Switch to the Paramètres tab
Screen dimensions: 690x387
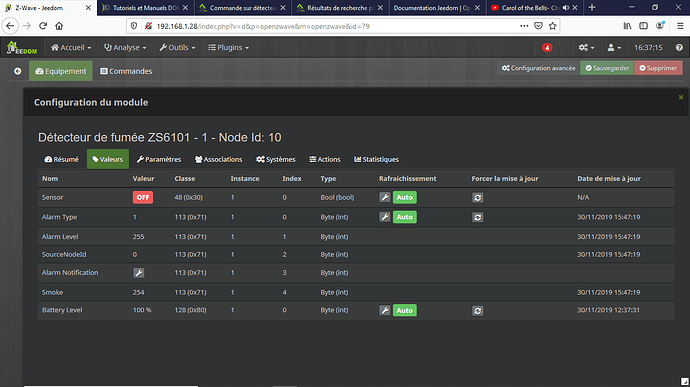tap(159, 159)
